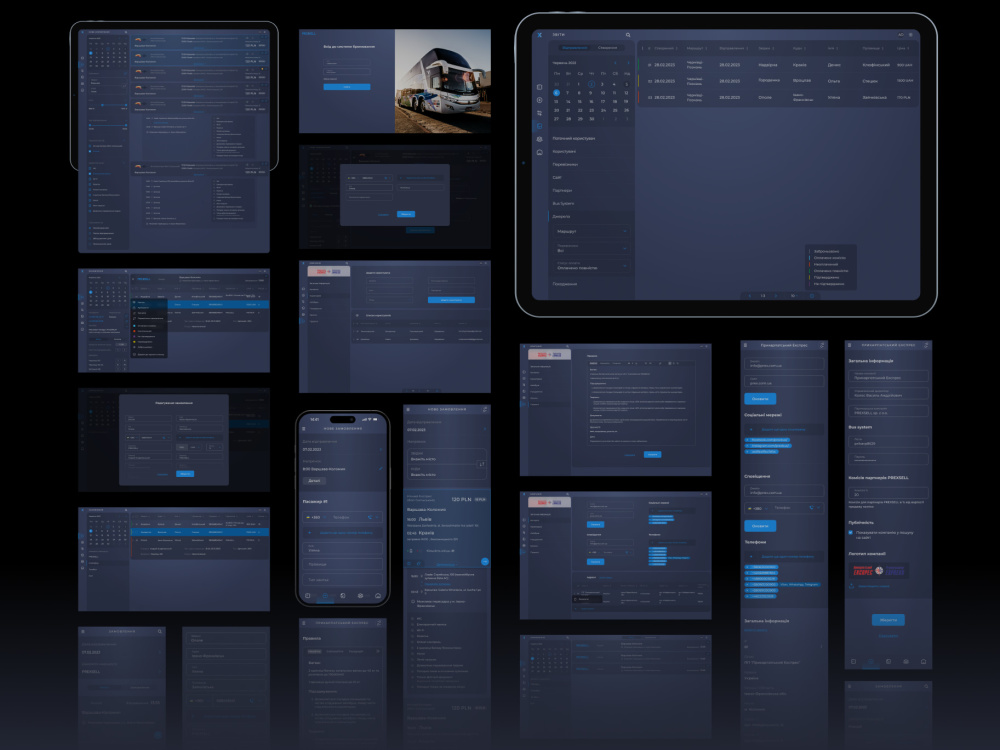
Task: Expand the 'Перевізники Всі' dropdown in the large tablet
Action: tap(592, 248)
